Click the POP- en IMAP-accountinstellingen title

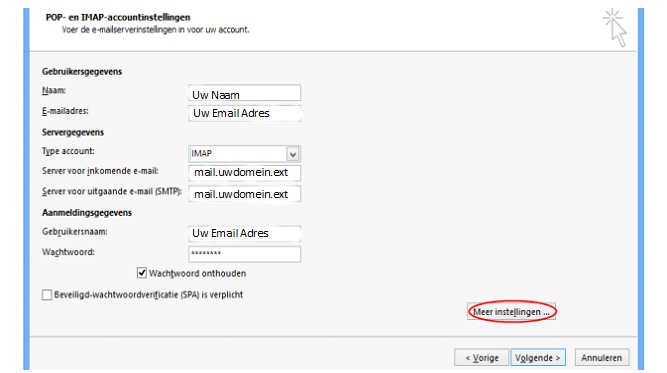pyautogui.click(x=118, y=17)
